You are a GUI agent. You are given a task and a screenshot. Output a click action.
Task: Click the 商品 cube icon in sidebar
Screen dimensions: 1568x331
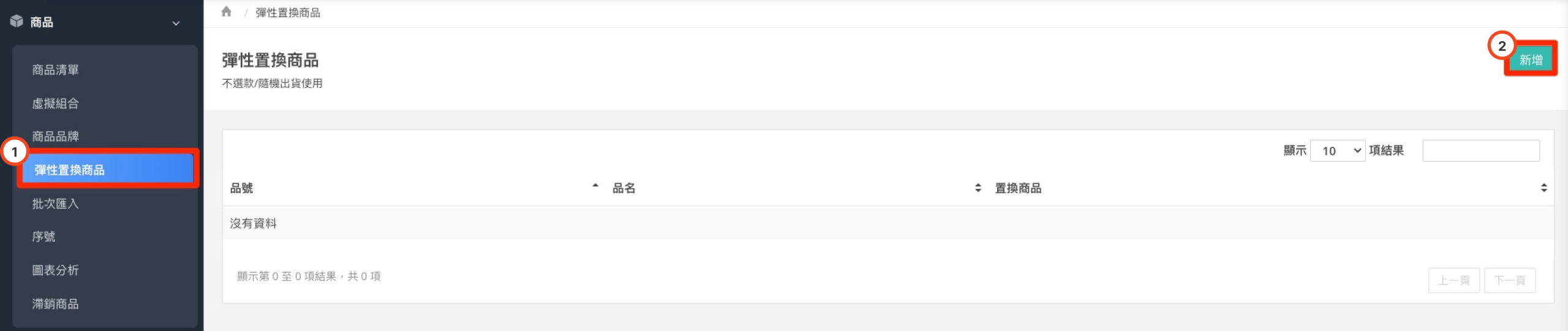tap(17, 21)
